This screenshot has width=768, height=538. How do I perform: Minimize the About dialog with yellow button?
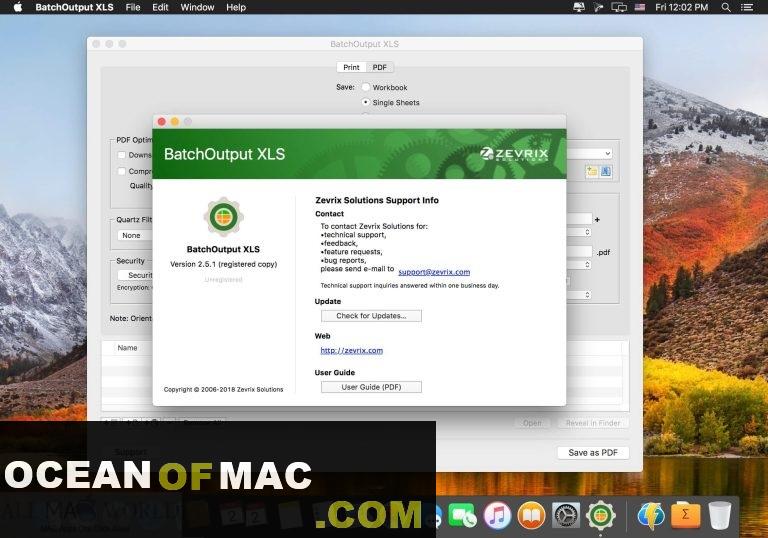coord(175,122)
